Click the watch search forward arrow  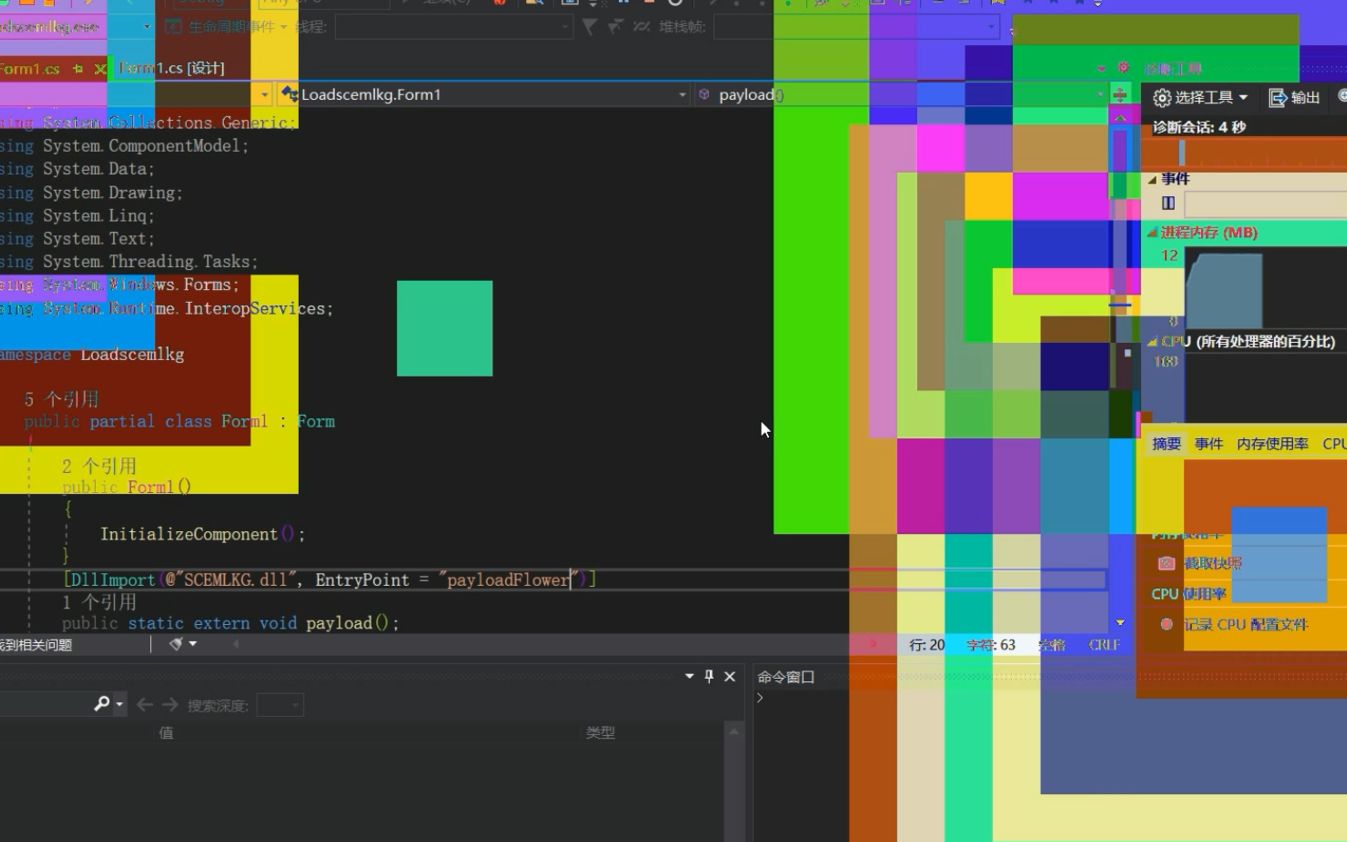click(x=170, y=705)
